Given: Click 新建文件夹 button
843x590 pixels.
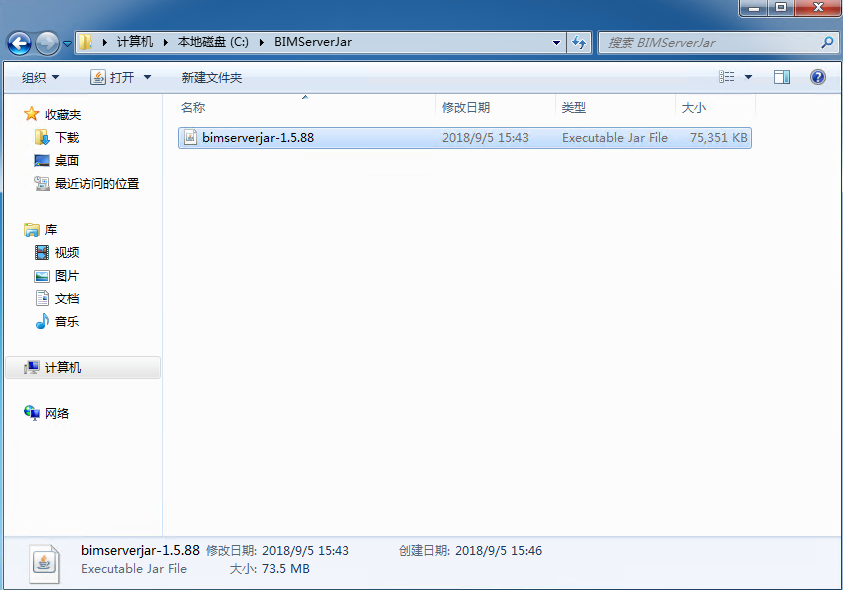Looking at the screenshot, I should tap(211, 77).
